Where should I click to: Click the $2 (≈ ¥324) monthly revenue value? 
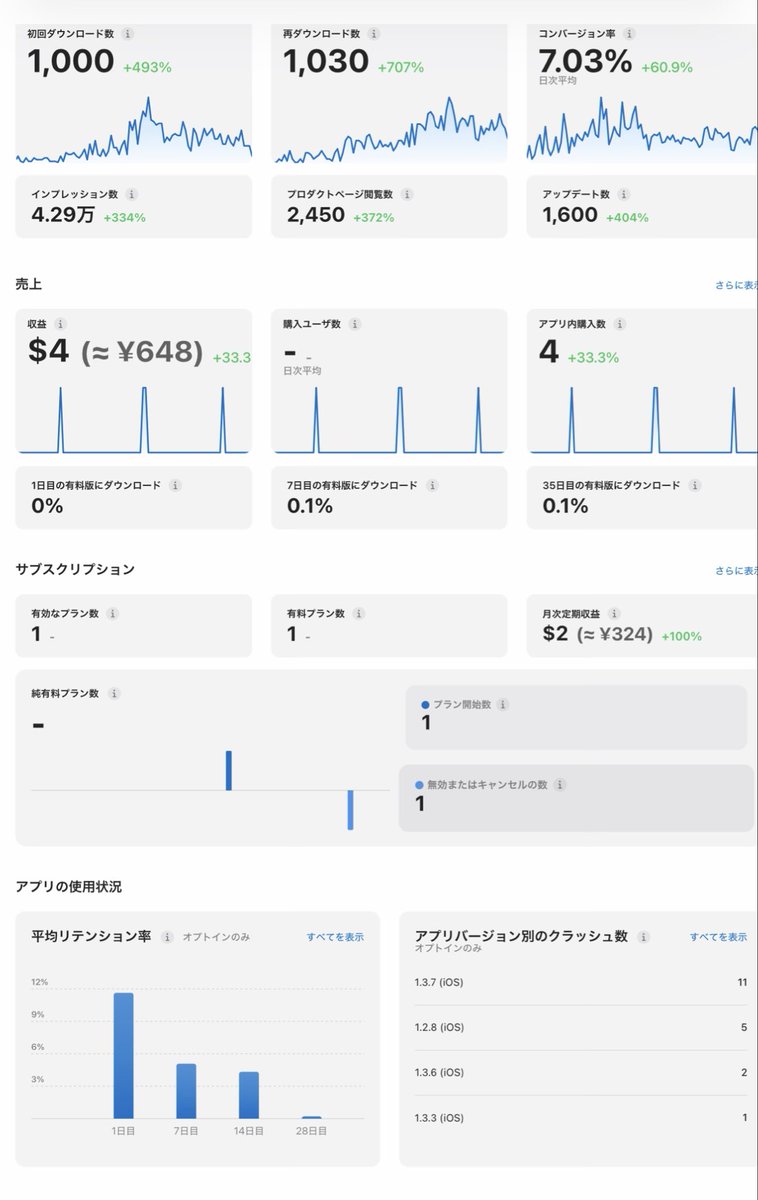point(598,634)
